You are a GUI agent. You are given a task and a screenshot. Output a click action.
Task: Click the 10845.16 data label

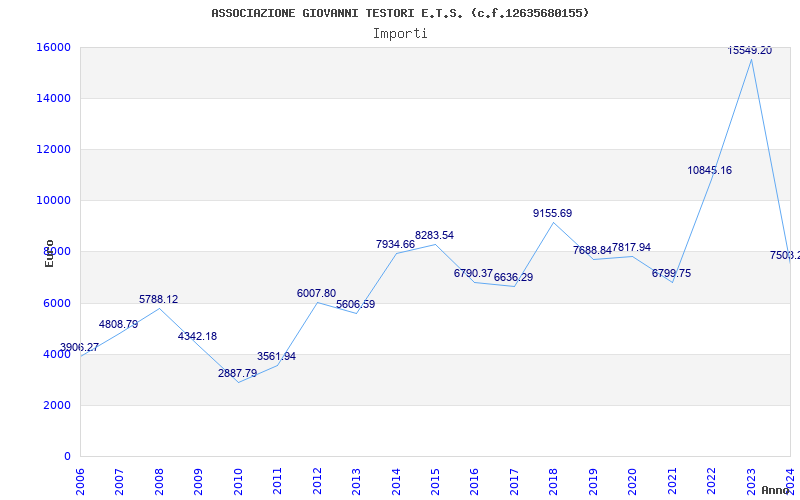click(x=709, y=170)
